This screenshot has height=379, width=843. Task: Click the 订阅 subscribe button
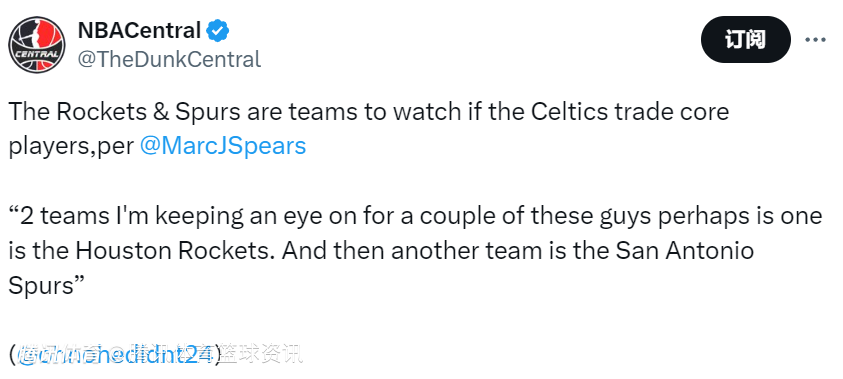point(745,39)
